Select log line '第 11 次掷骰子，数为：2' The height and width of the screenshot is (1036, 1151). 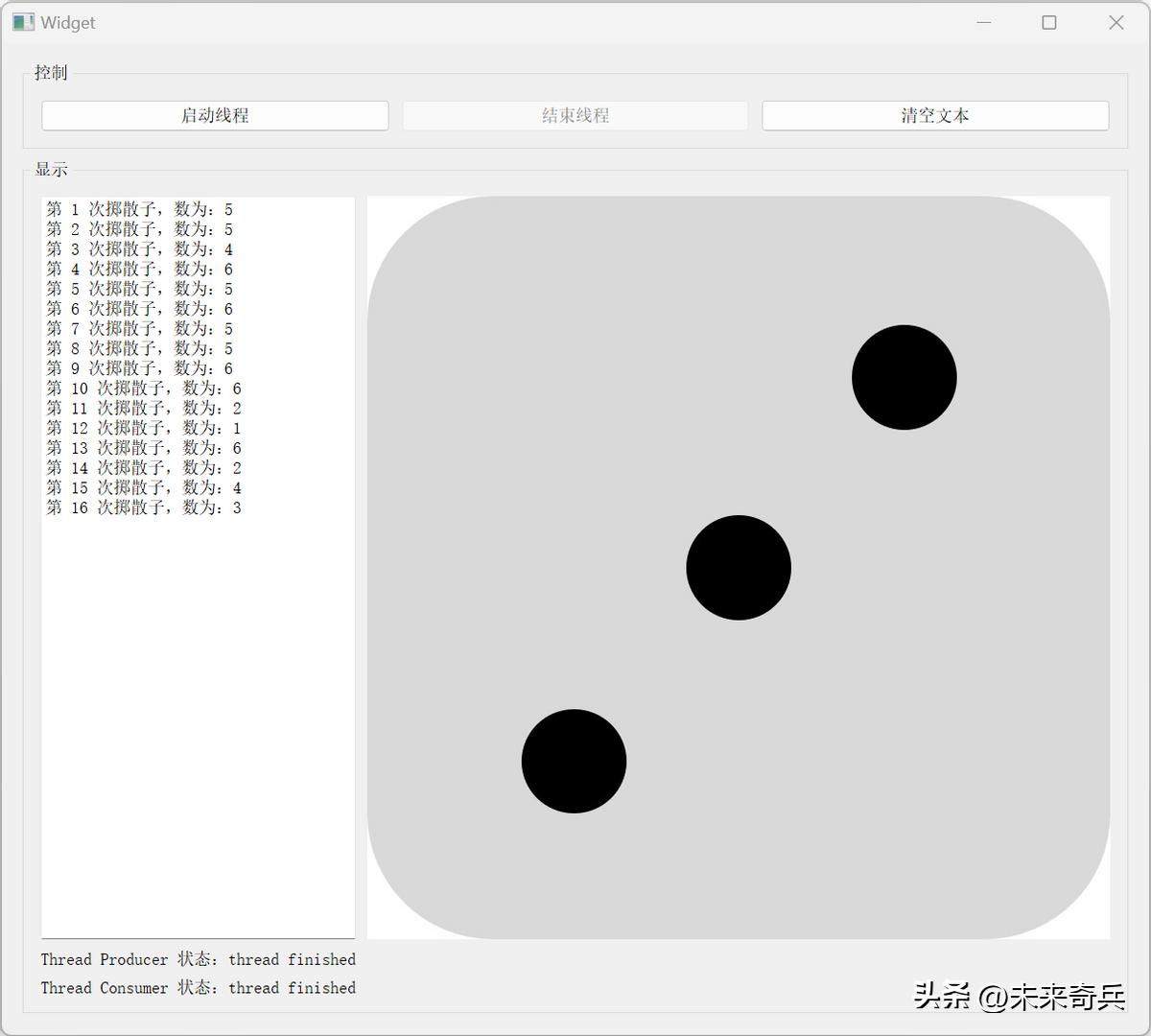144,408
